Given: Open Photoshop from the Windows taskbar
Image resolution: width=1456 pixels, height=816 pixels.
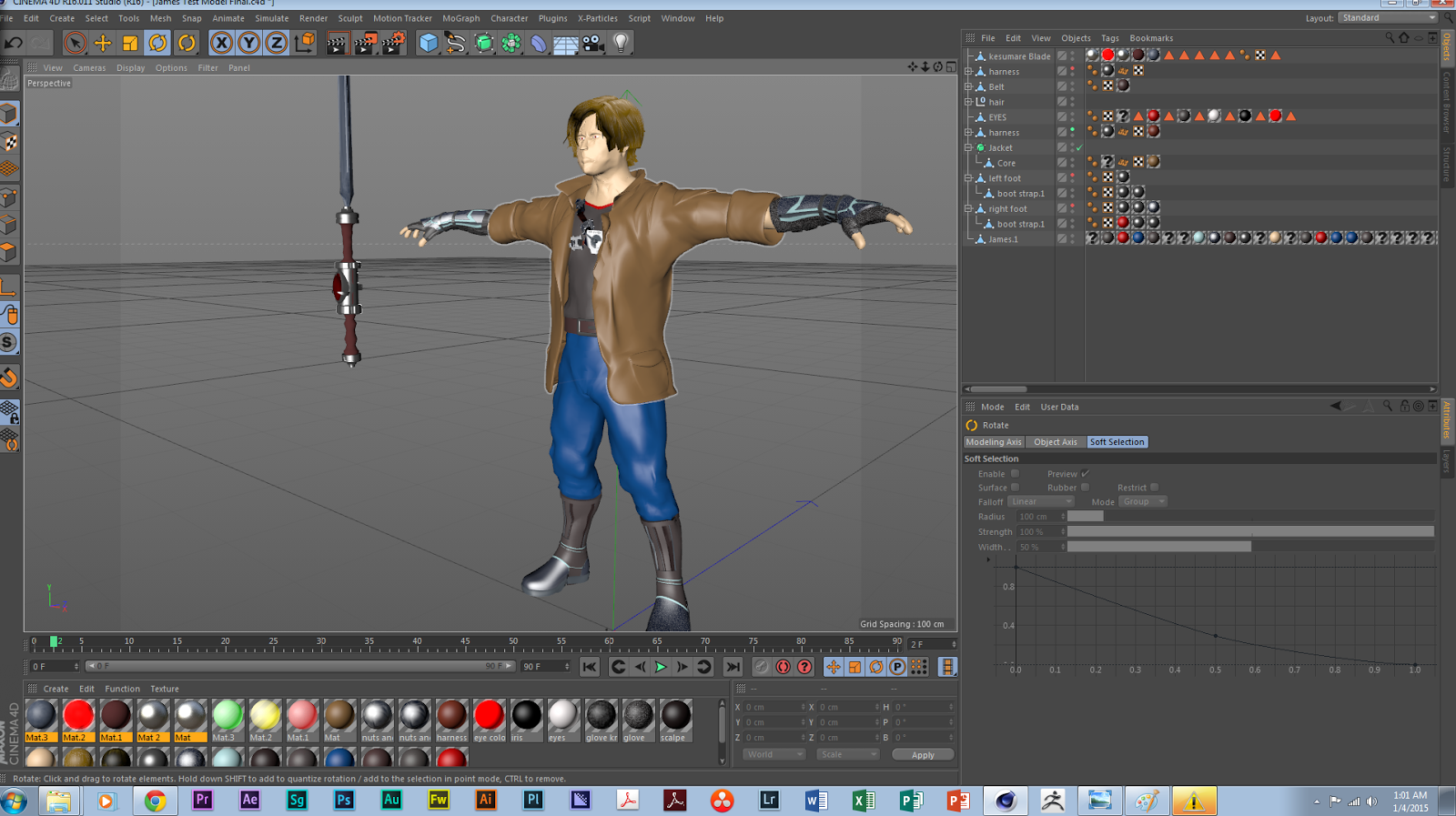Looking at the screenshot, I should (x=343, y=801).
